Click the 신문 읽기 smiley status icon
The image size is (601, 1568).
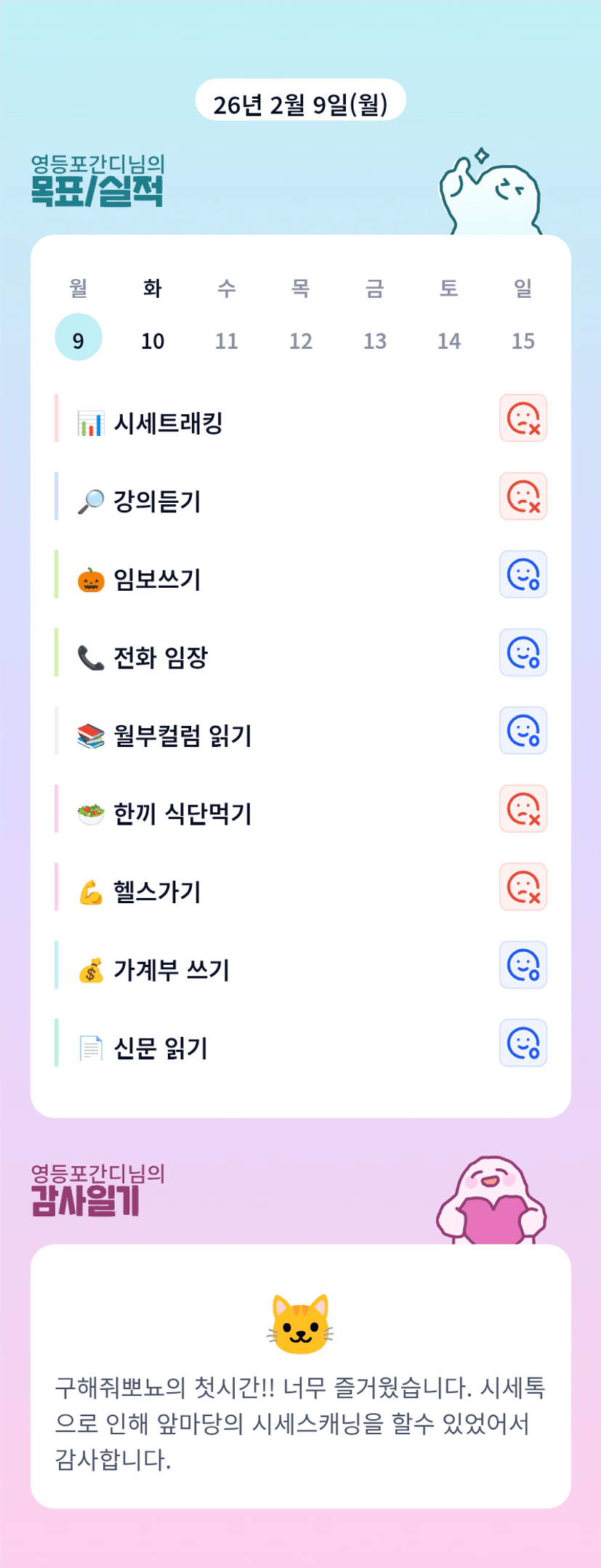pos(523,1043)
